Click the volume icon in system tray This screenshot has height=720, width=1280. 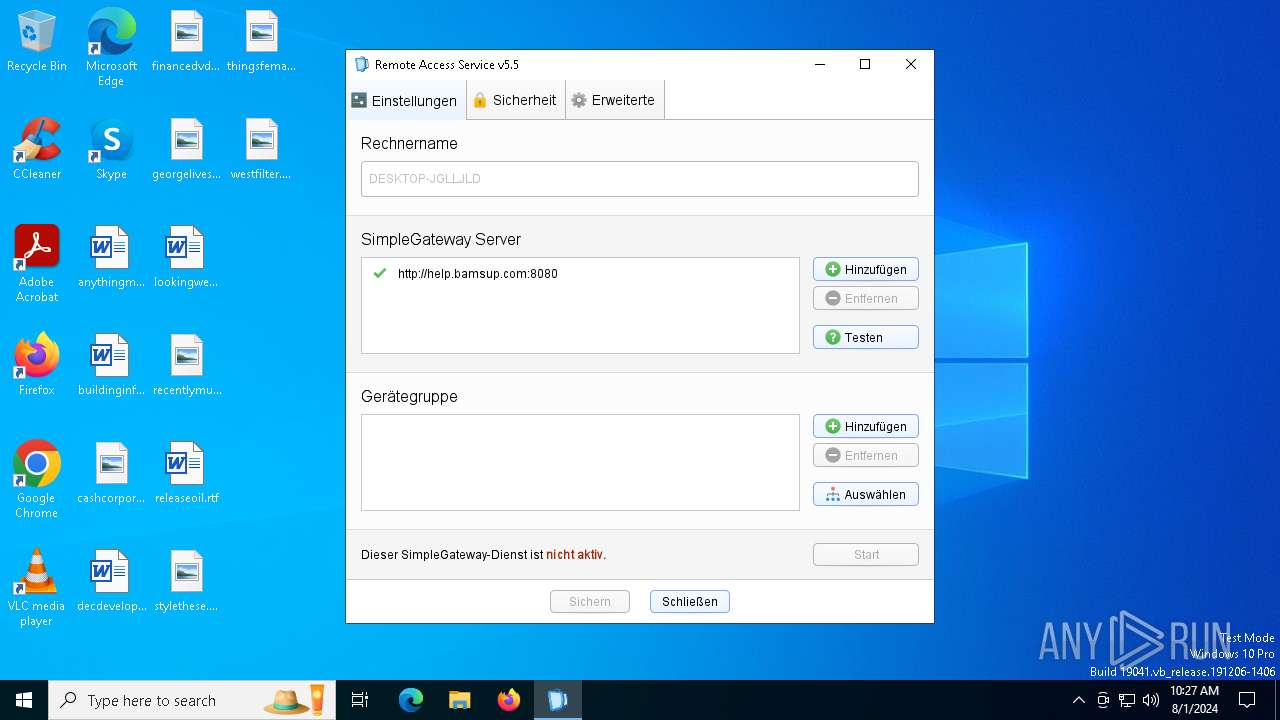[1151, 700]
